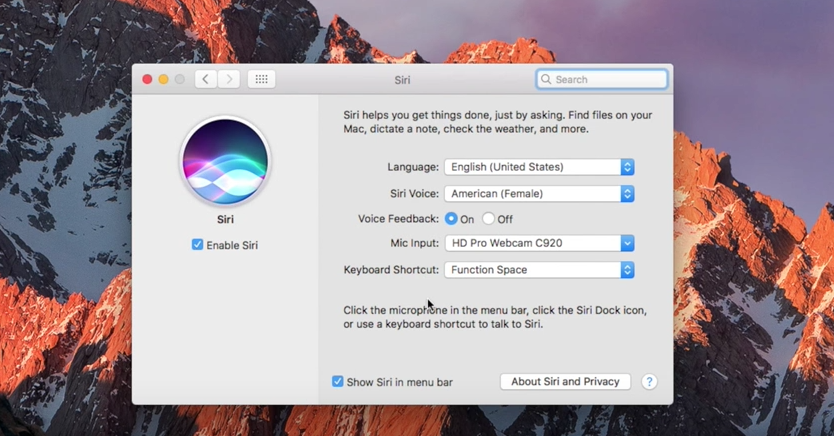Click text 'Click the microphone in the menu bar'
Image resolution: width=834 pixels, height=436 pixels.
(x=435, y=310)
